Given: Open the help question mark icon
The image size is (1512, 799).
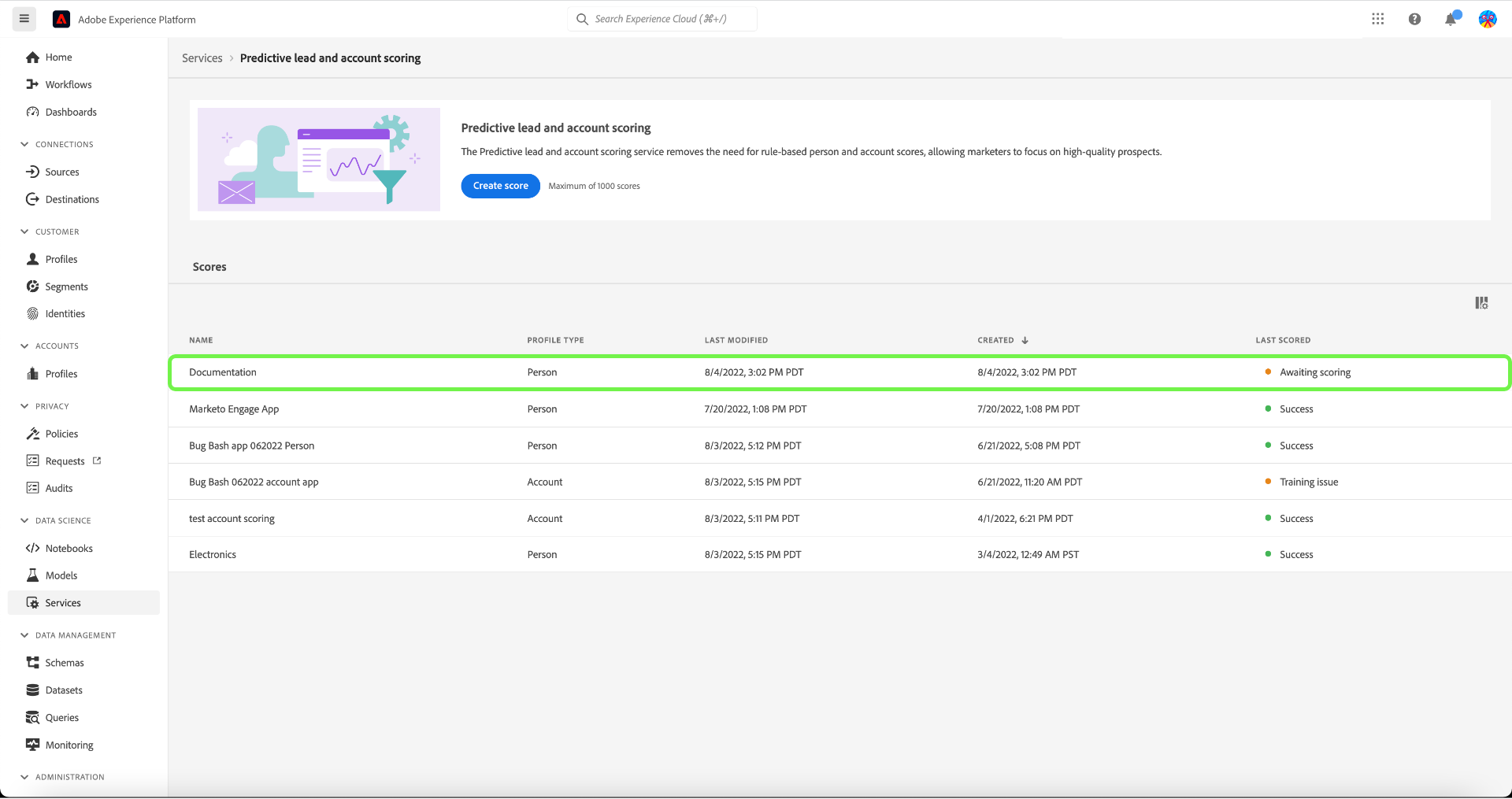Looking at the screenshot, I should (1414, 19).
